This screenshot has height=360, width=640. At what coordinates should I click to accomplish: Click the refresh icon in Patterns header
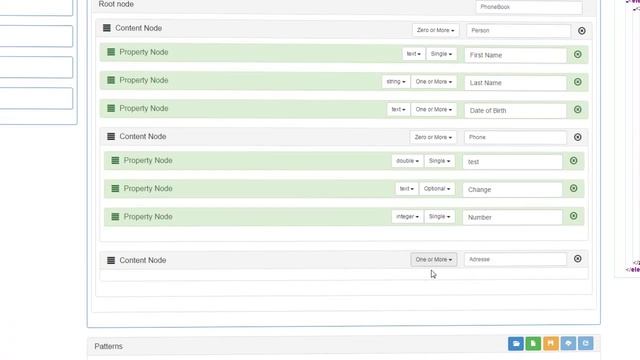(586, 344)
